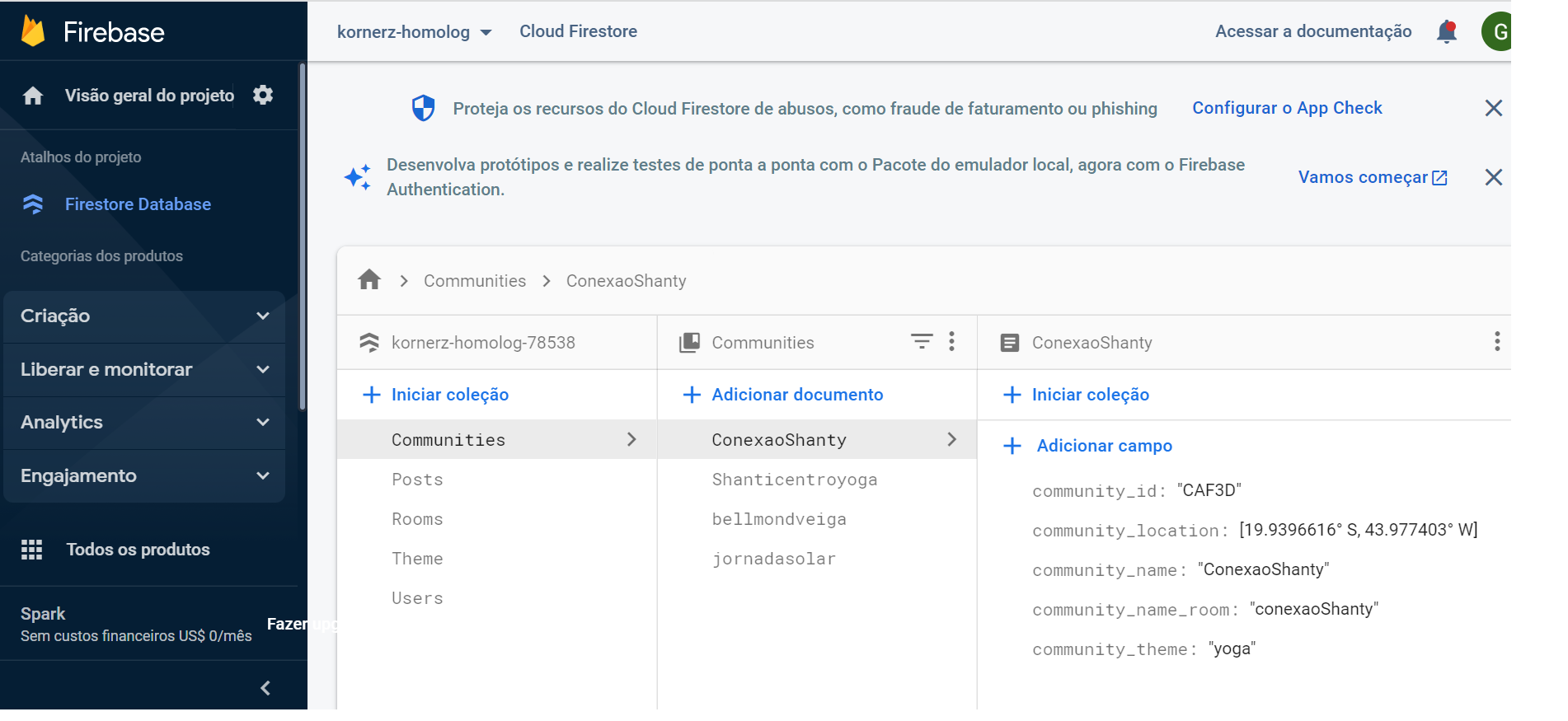
Task: Click the Todos os produtos grid icon
Action: (31, 550)
